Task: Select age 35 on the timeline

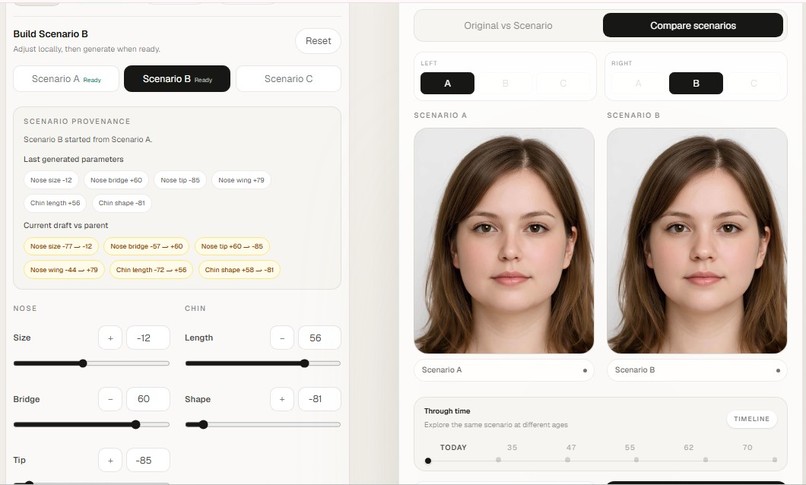Action: pos(498,460)
